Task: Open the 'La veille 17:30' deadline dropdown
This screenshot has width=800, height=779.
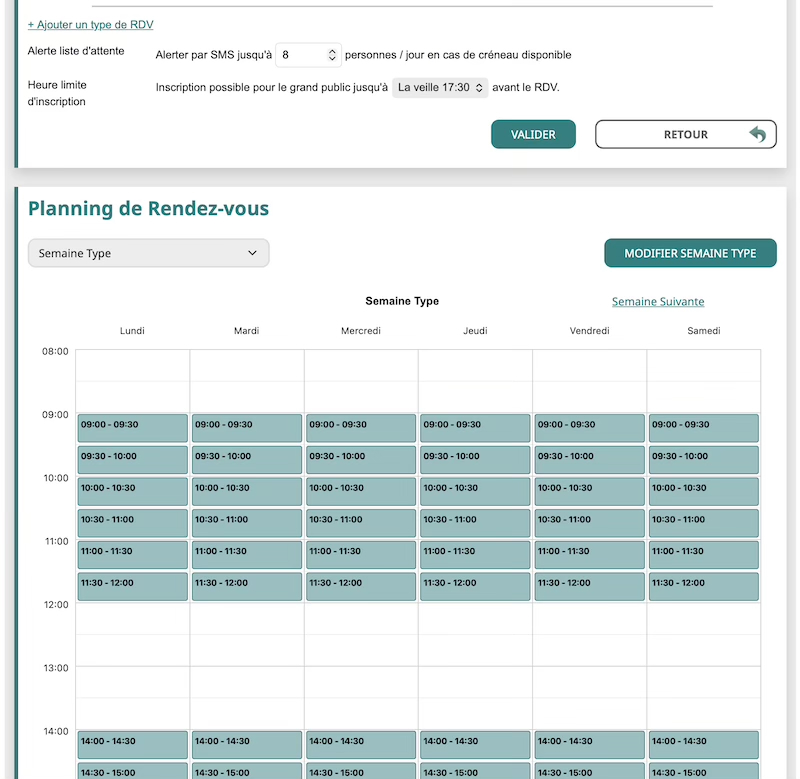Action: pos(440,87)
